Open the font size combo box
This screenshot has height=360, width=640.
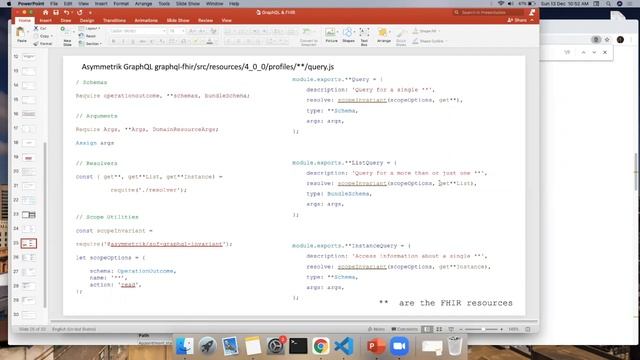point(176,31)
